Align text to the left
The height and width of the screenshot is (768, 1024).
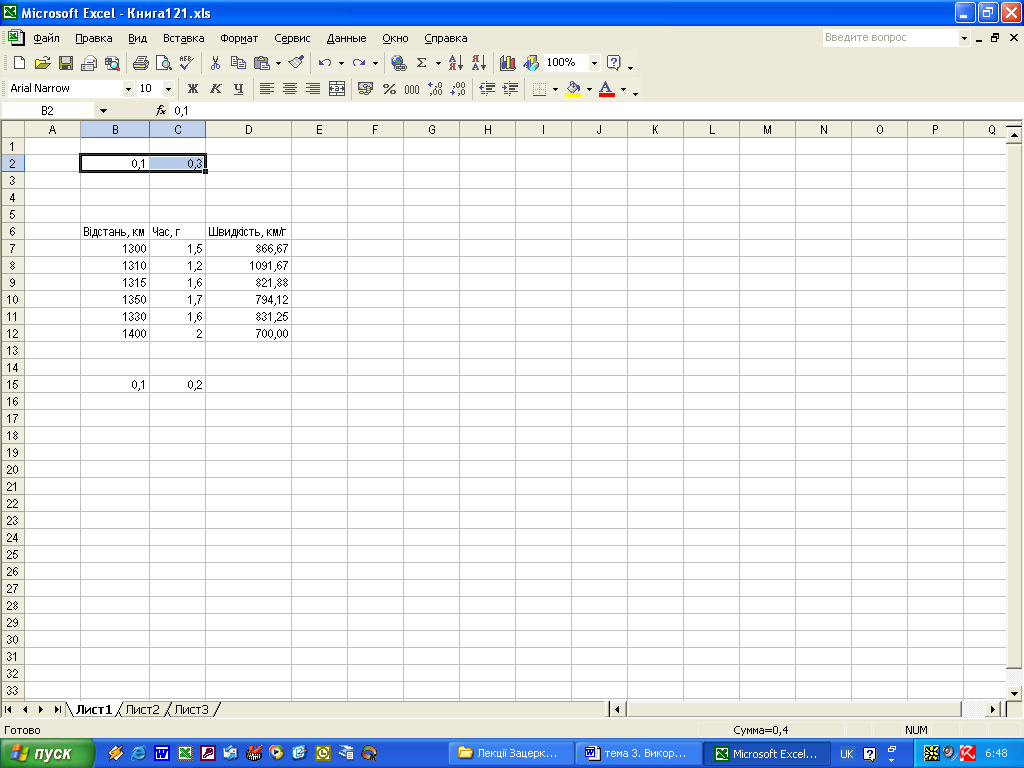(x=266, y=89)
